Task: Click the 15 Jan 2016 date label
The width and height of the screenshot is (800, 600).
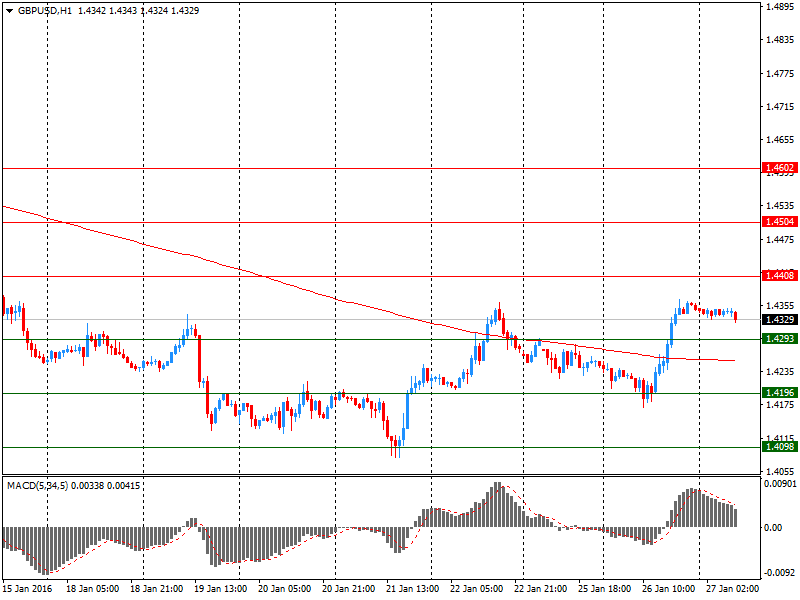Action: pos(27,589)
